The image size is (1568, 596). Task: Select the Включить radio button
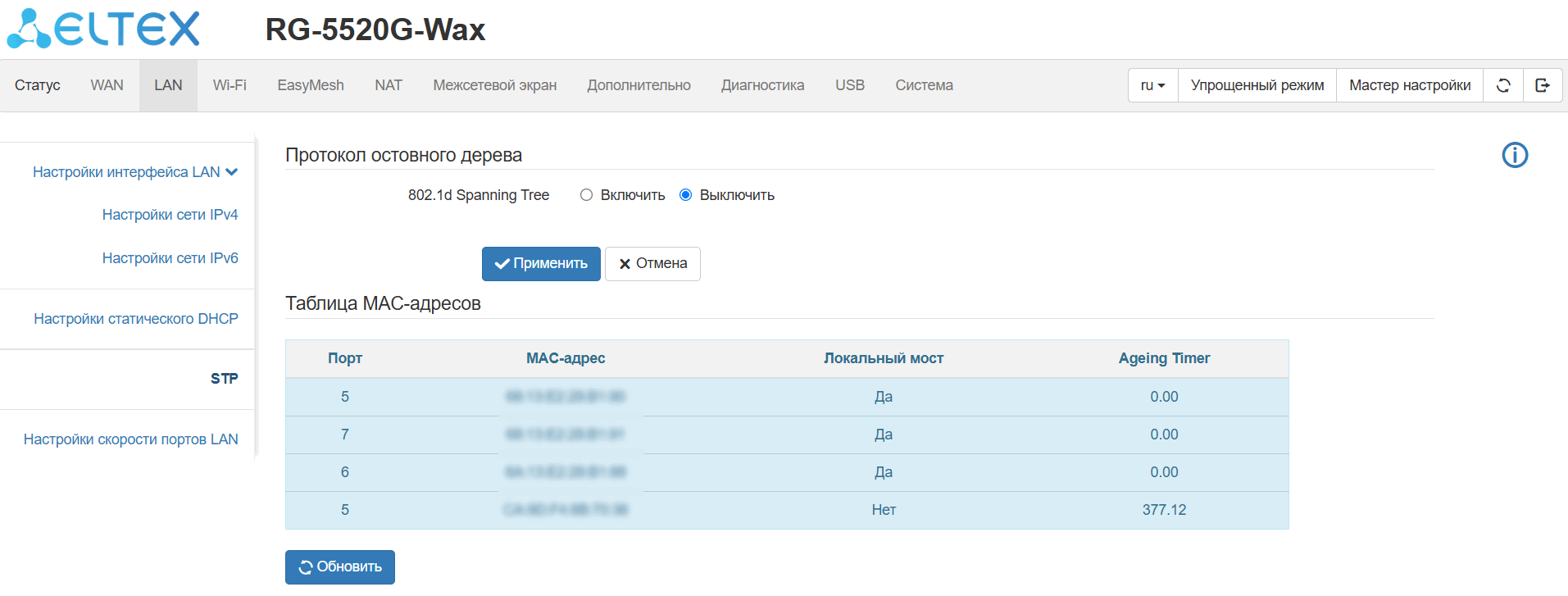point(586,195)
